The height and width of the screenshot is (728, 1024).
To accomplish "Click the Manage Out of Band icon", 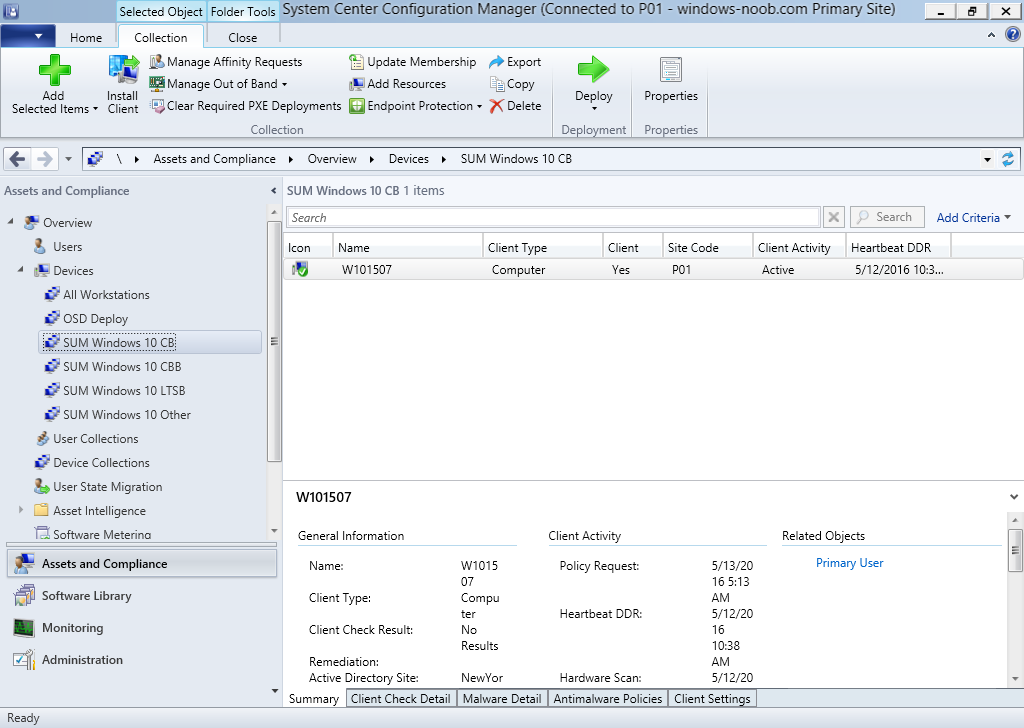I will pos(157,84).
